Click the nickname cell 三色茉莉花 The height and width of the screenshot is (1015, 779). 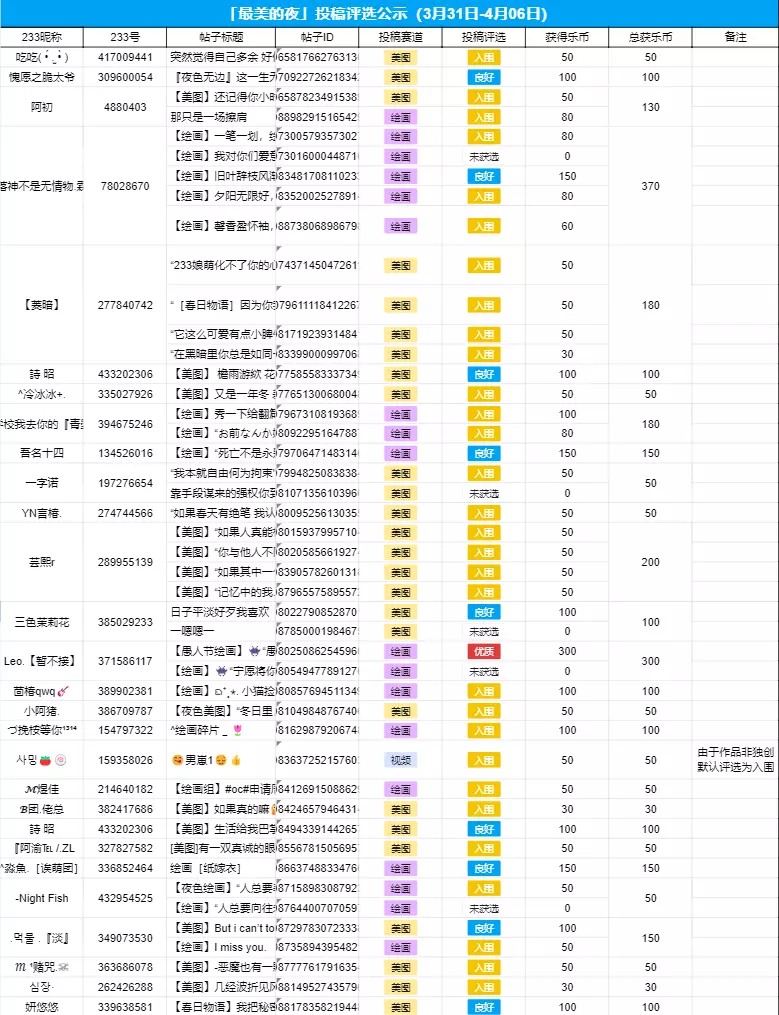[x=41, y=622]
